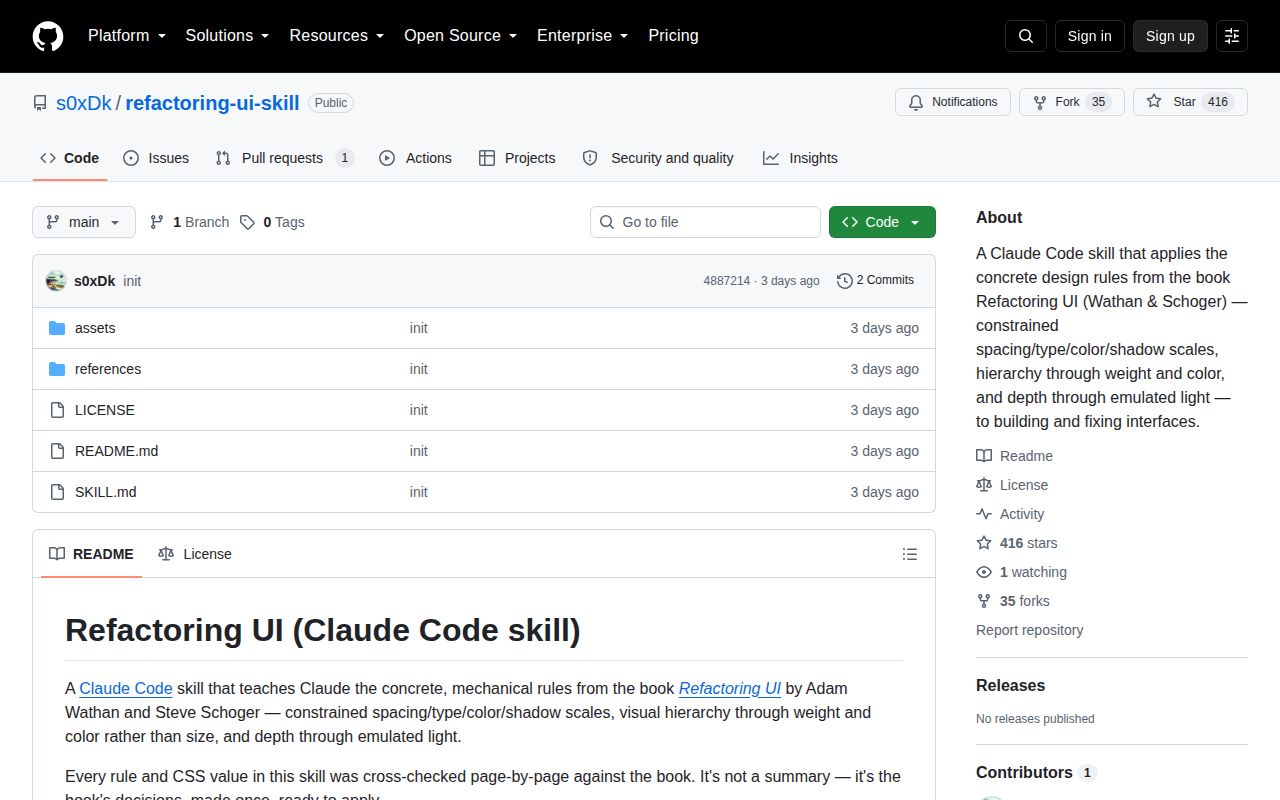
Task: Click the Notifications bell button
Action: click(x=953, y=102)
